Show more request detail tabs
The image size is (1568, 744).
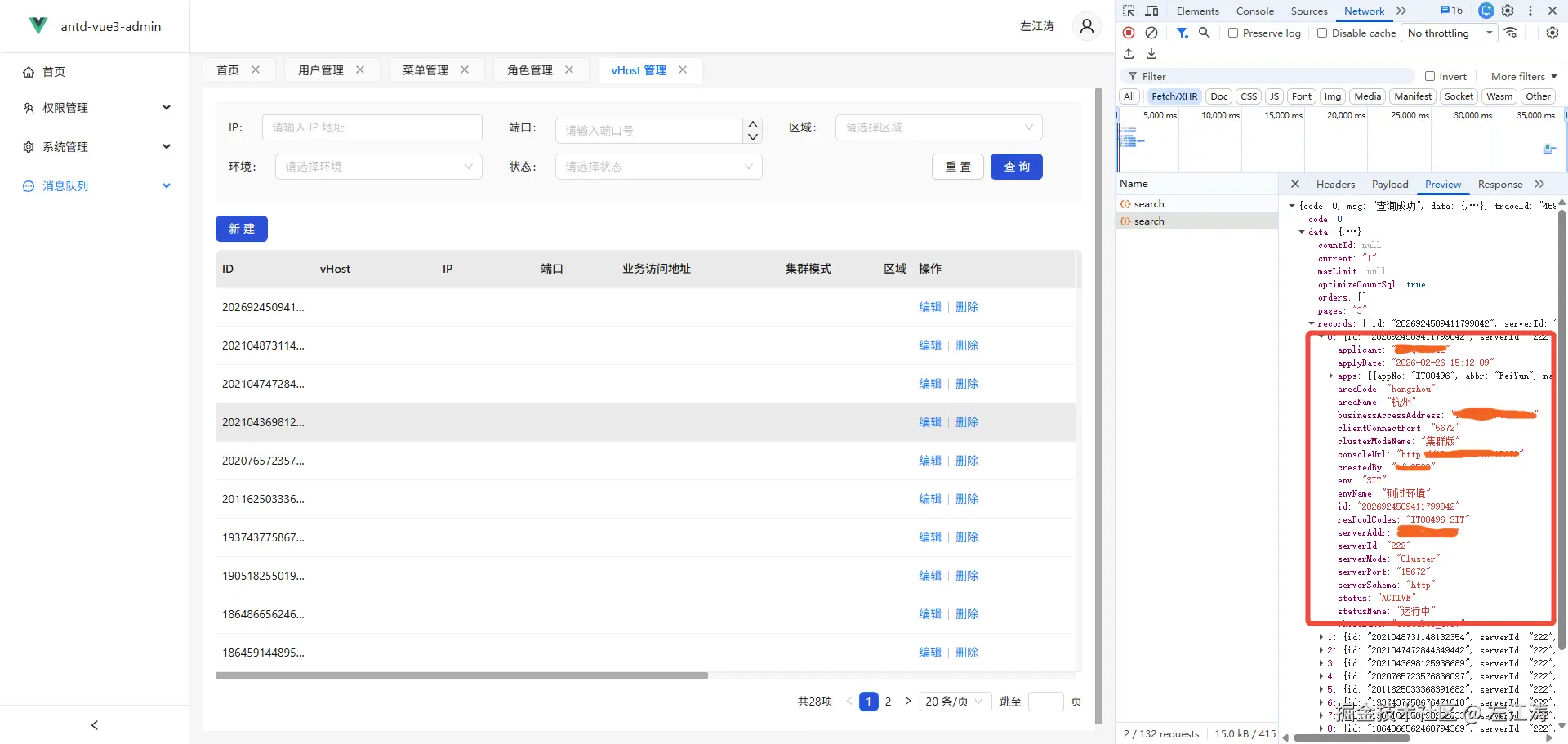click(x=1539, y=184)
